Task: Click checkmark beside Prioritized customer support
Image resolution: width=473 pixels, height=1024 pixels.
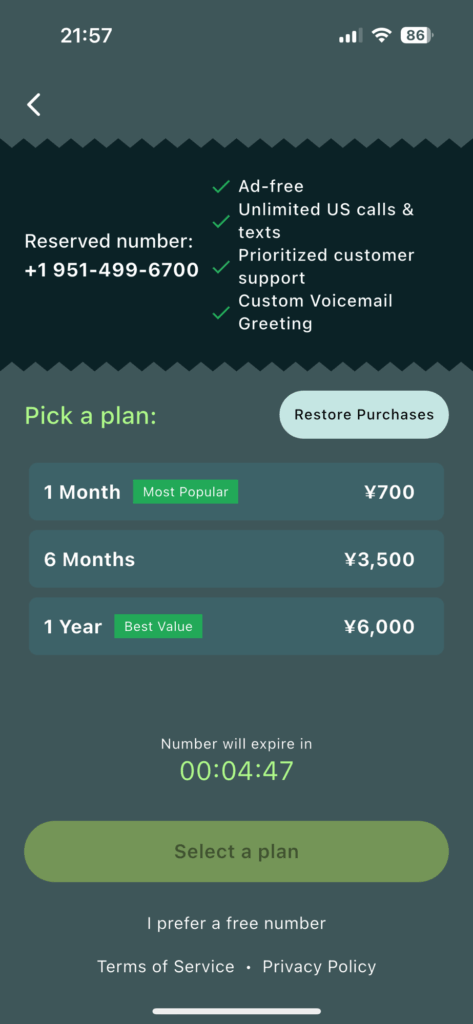Action: [x=221, y=266]
